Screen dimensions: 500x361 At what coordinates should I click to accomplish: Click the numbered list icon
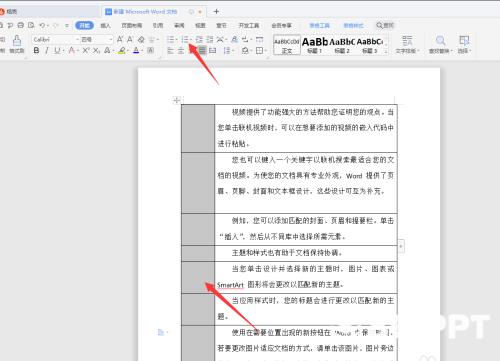coord(185,40)
